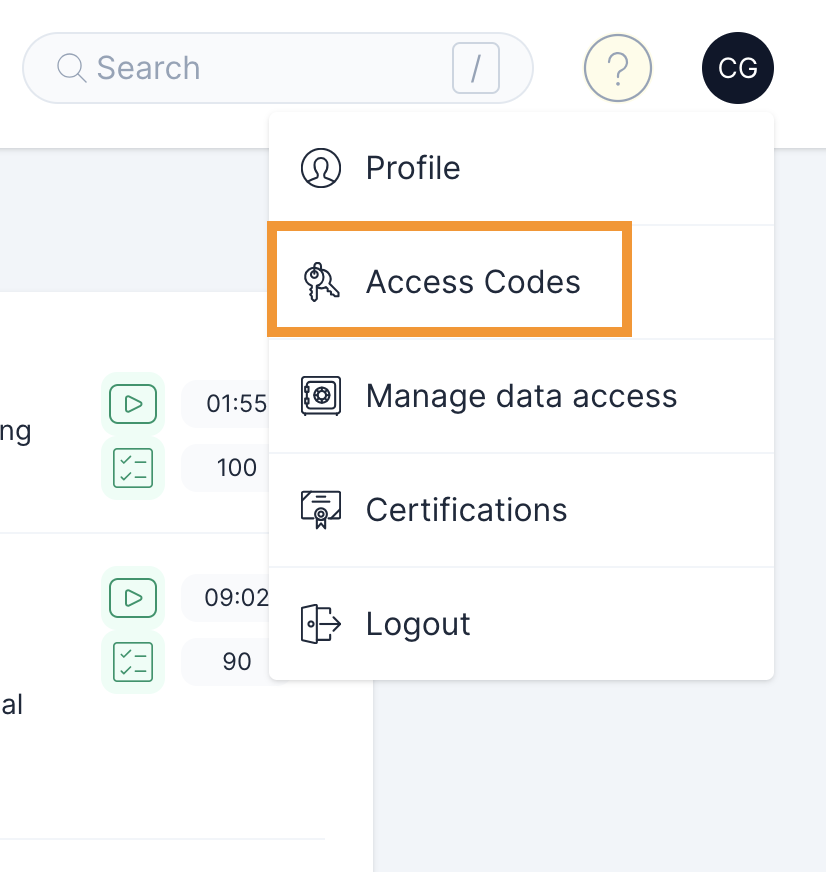The image size is (826, 872).
Task: Select Profile from the account menu
Action: [413, 168]
